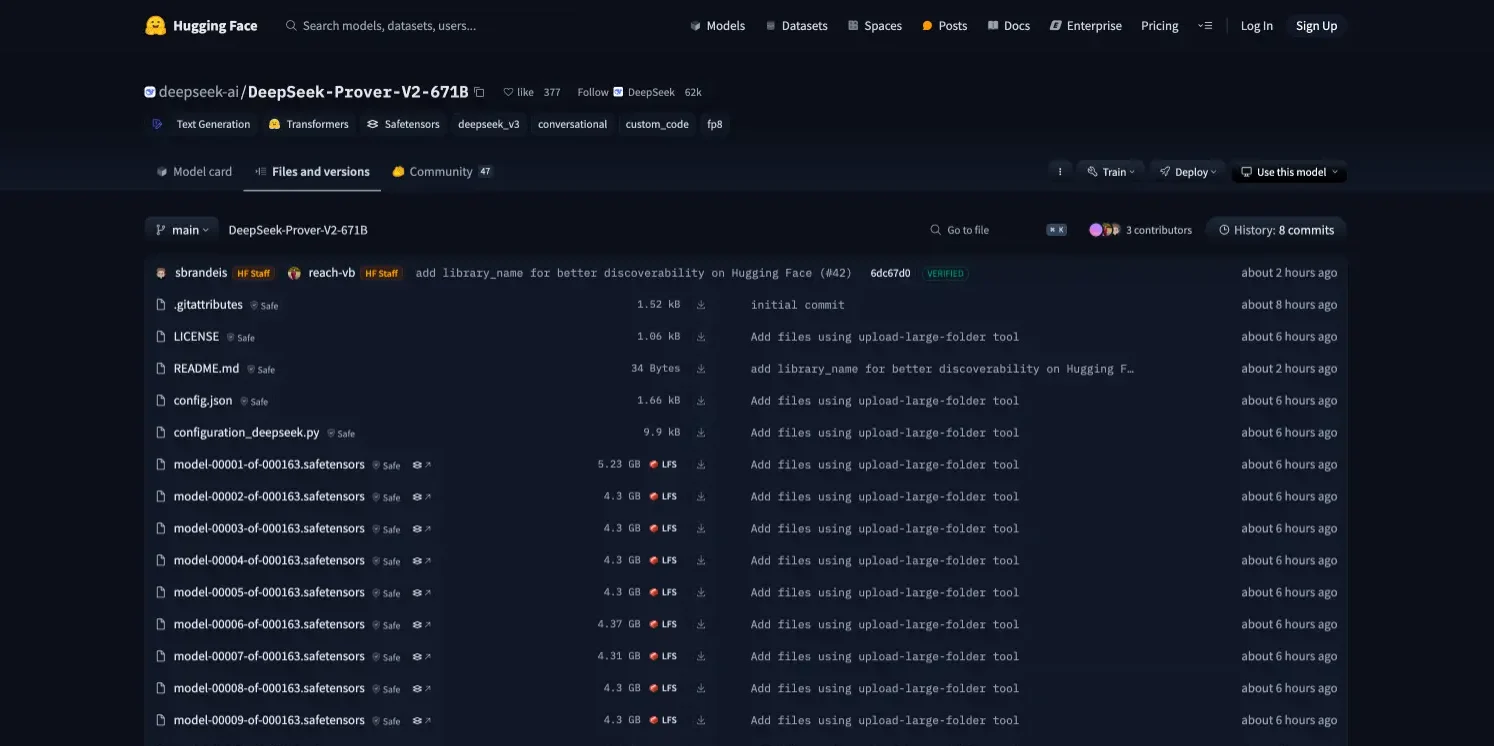Click Safe badge on LICENSE
This screenshot has width=1494, height=746.
coord(240,338)
